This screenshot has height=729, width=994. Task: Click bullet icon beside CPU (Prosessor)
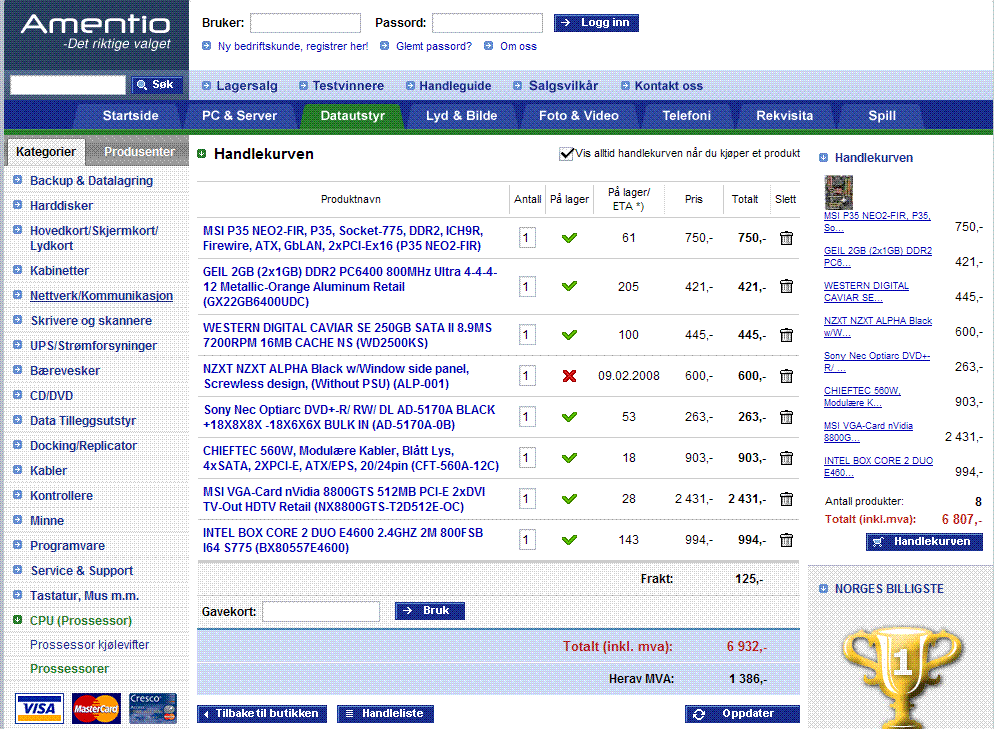click(x=18, y=620)
